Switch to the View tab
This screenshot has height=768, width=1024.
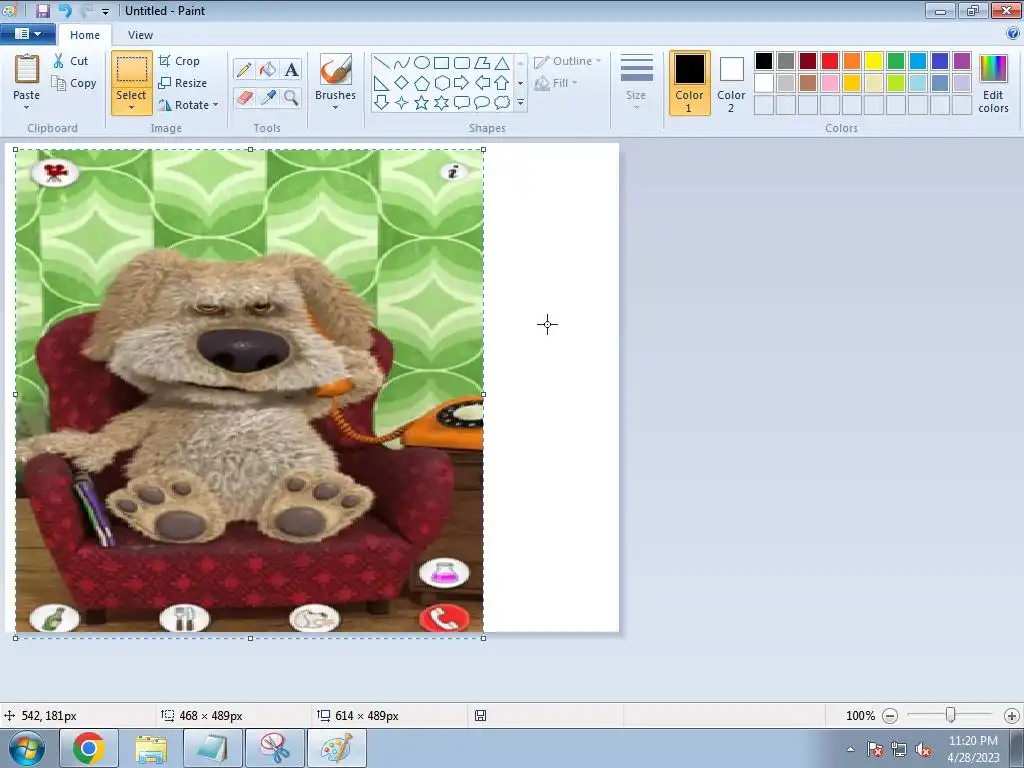140,35
